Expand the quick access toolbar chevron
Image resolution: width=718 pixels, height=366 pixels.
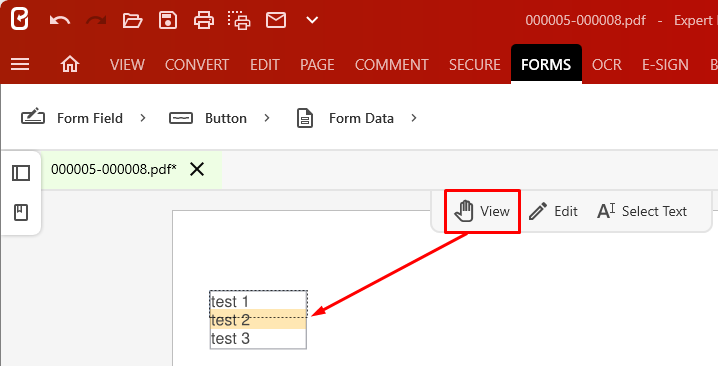click(x=312, y=20)
